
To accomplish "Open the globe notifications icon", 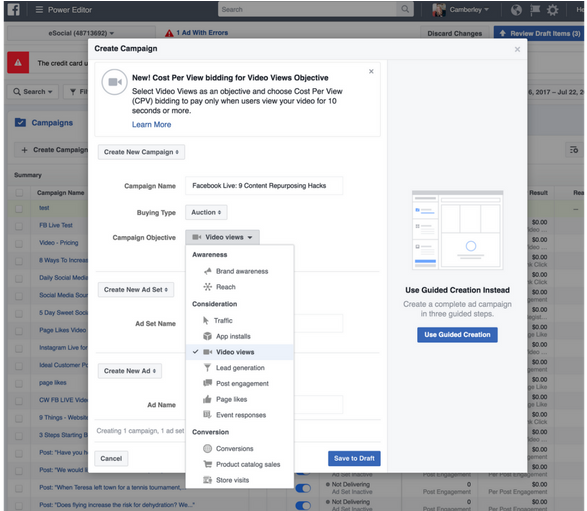I will point(516,10).
